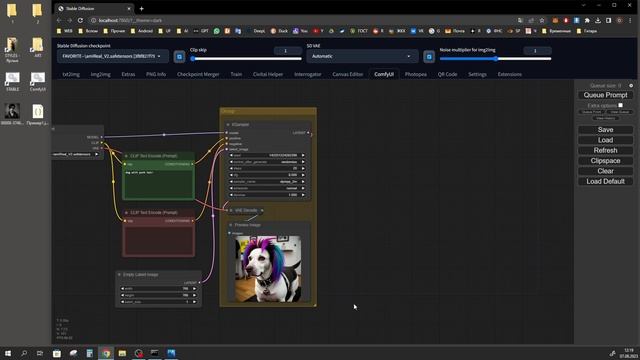Open WhatsApp bookmark icon
Viewport: 640px width, 360px height.
[x=217, y=31]
